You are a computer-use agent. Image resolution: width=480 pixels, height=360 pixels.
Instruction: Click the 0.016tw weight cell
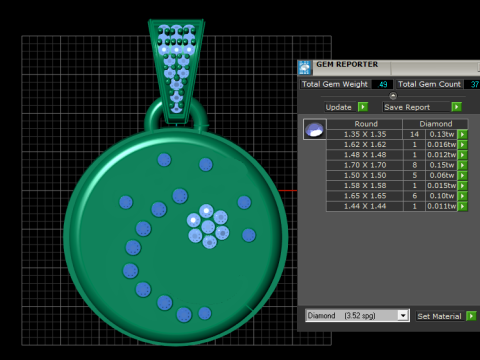pos(442,145)
